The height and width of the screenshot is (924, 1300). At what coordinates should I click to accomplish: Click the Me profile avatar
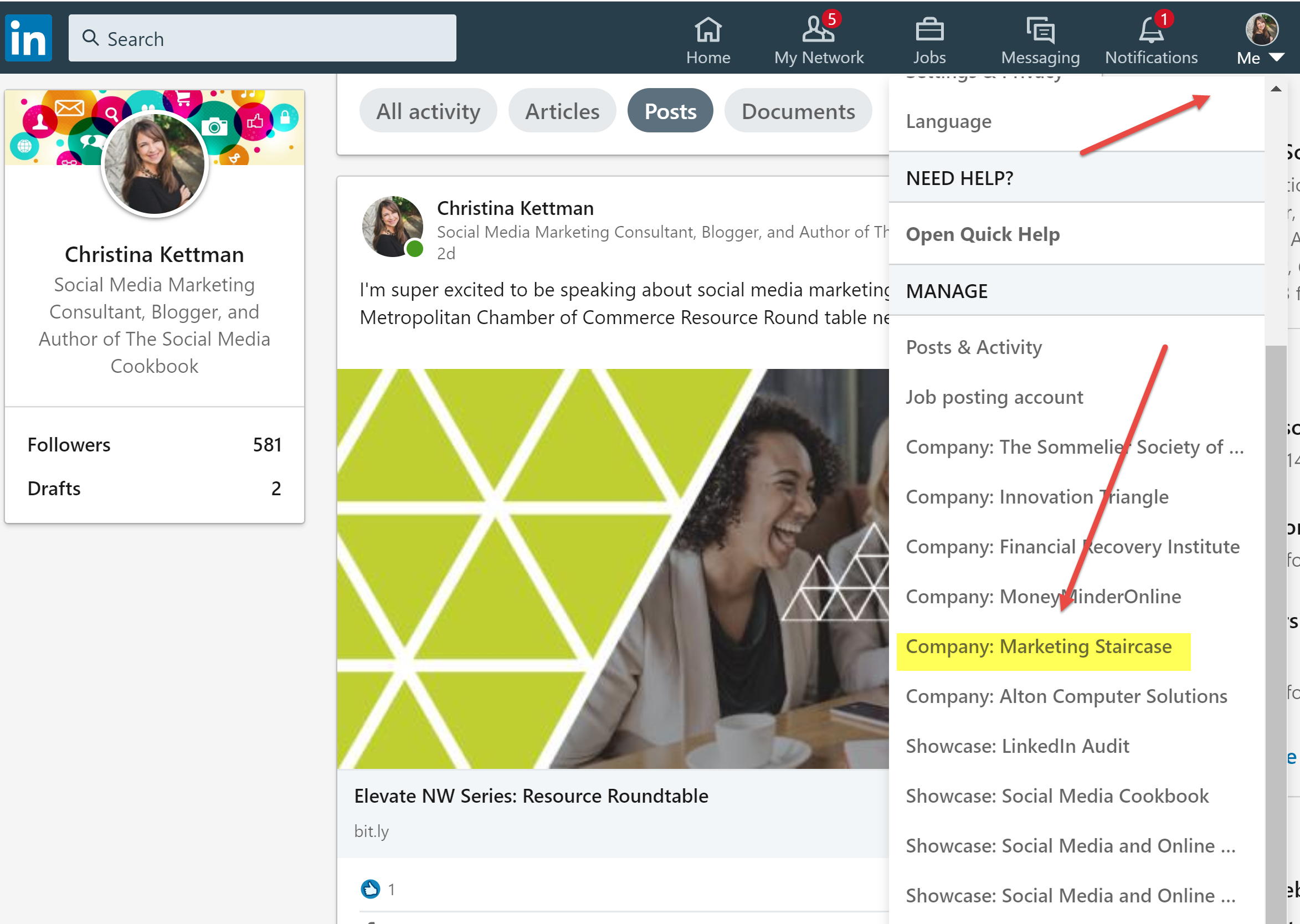coord(1261,29)
